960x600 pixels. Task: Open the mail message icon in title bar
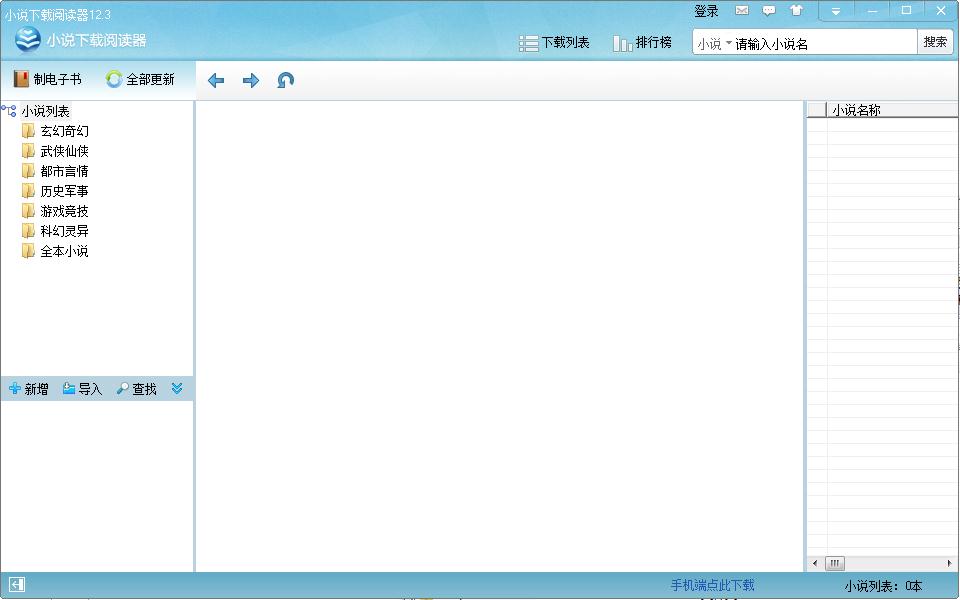[x=742, y=11]
